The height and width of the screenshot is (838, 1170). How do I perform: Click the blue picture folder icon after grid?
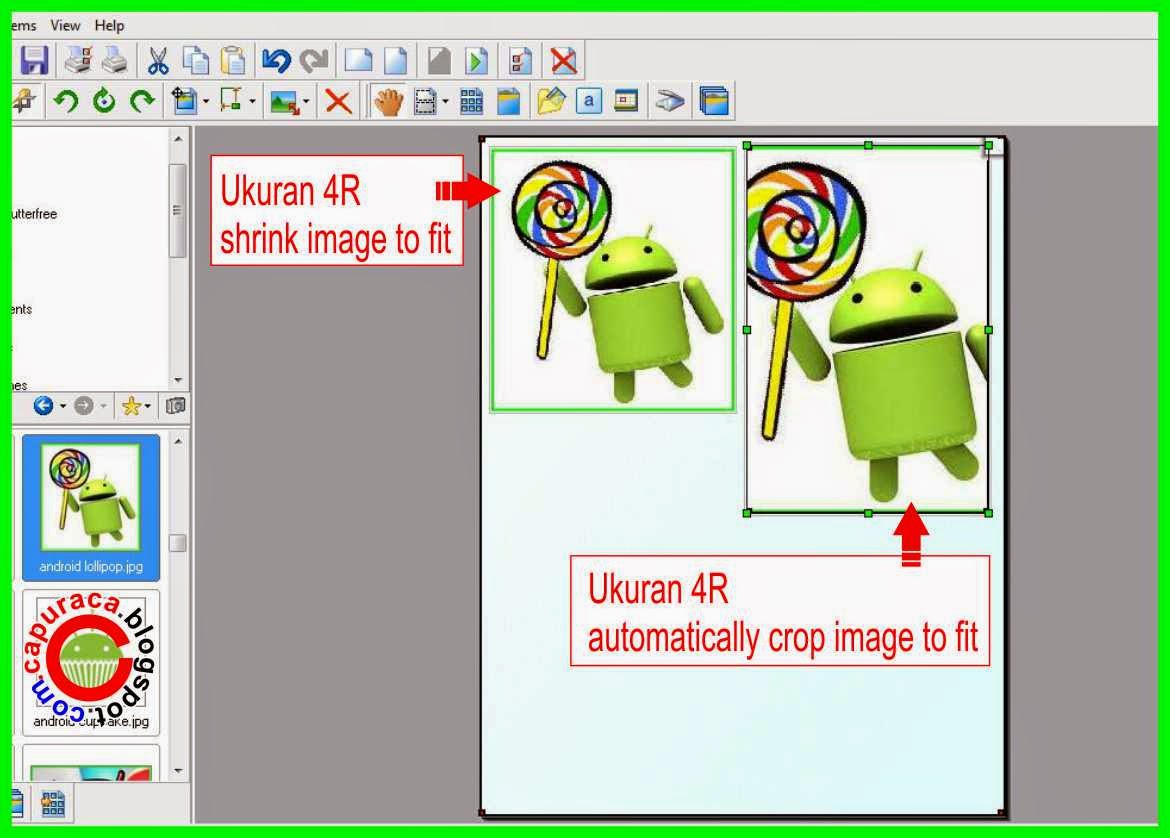pyautogui.click(x=508, y=101)
